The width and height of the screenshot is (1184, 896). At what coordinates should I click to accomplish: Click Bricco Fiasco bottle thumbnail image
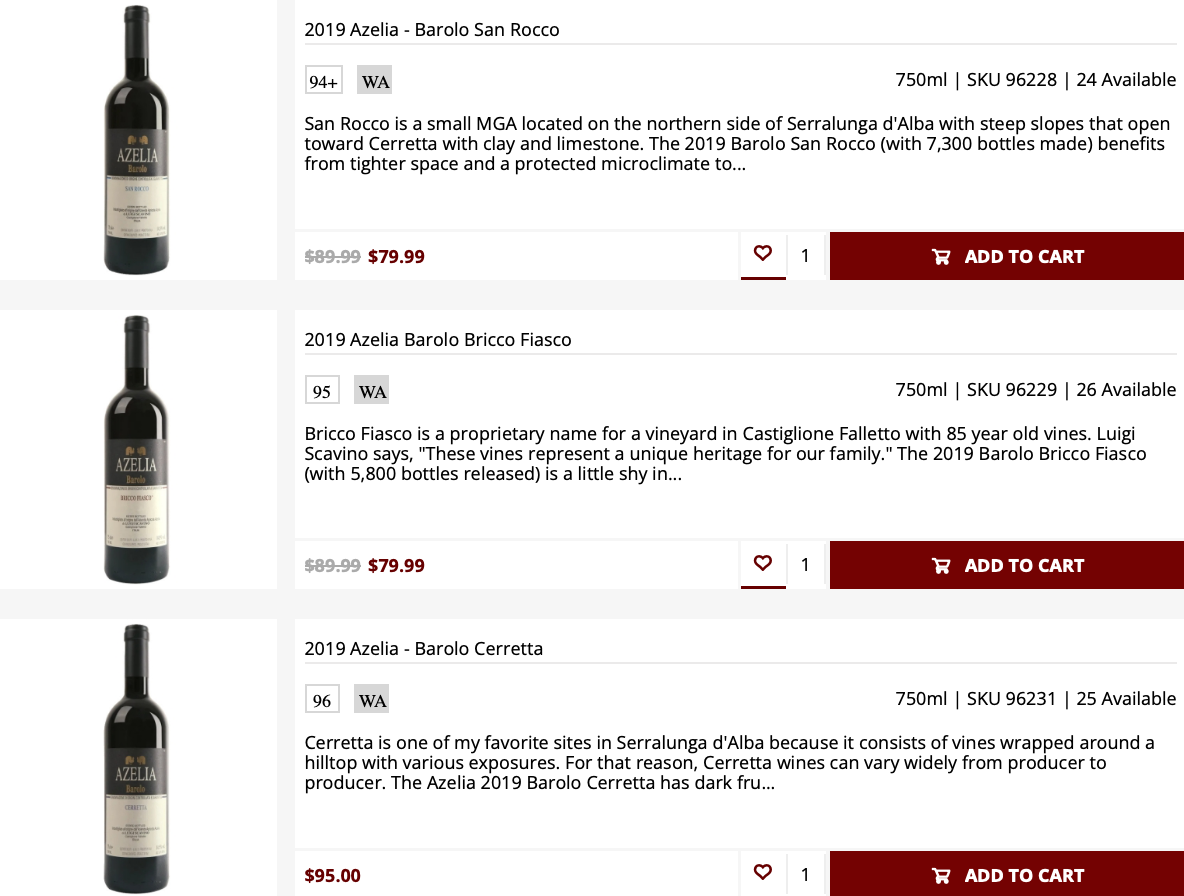pos(137,449)
